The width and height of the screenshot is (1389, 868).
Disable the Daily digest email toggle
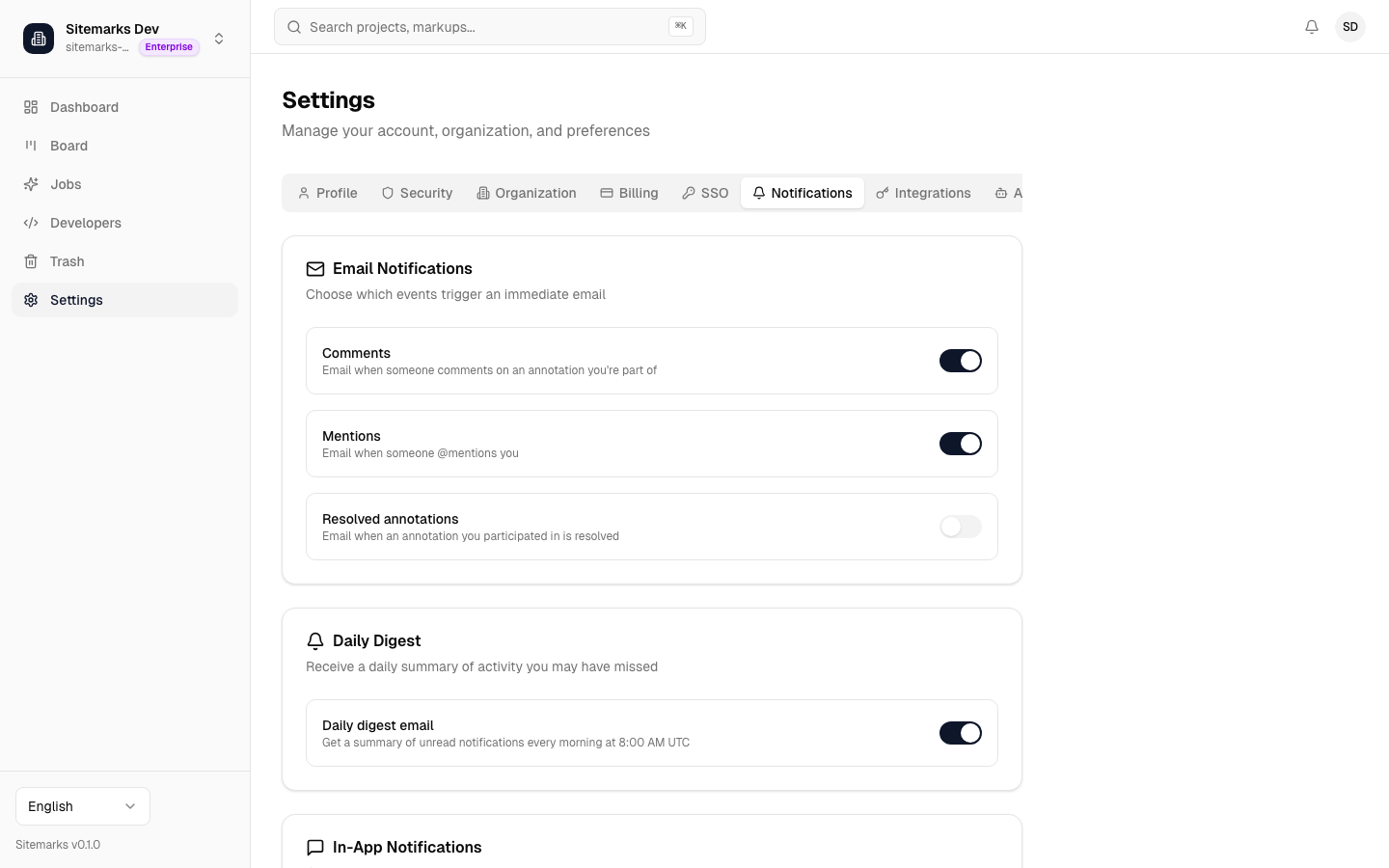tap(961, 733)
